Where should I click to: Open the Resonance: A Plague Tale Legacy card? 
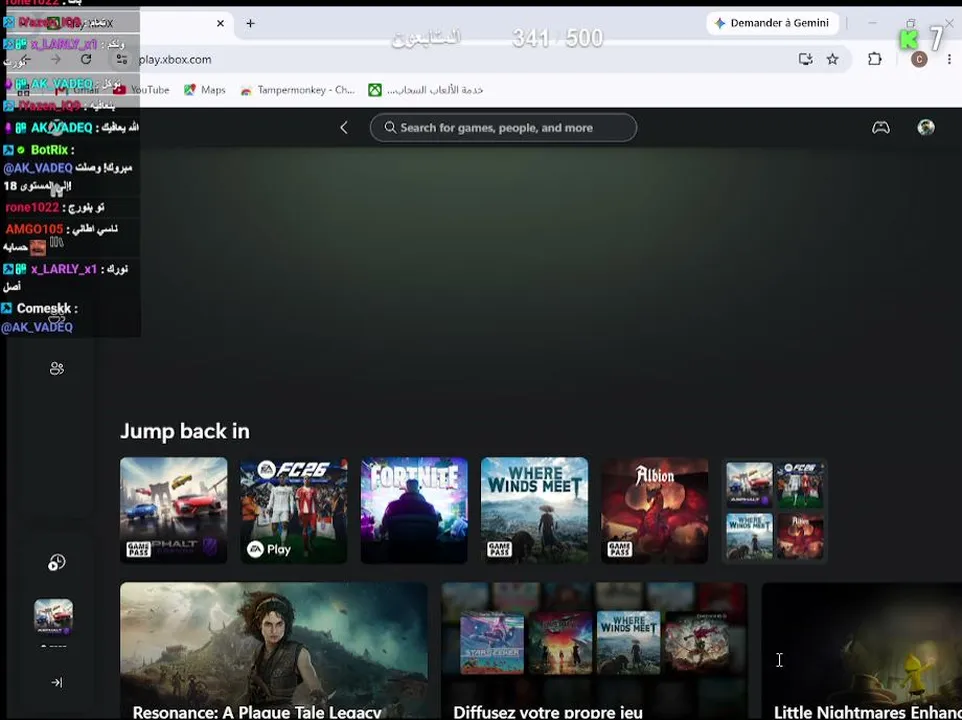tap(274, 651)
